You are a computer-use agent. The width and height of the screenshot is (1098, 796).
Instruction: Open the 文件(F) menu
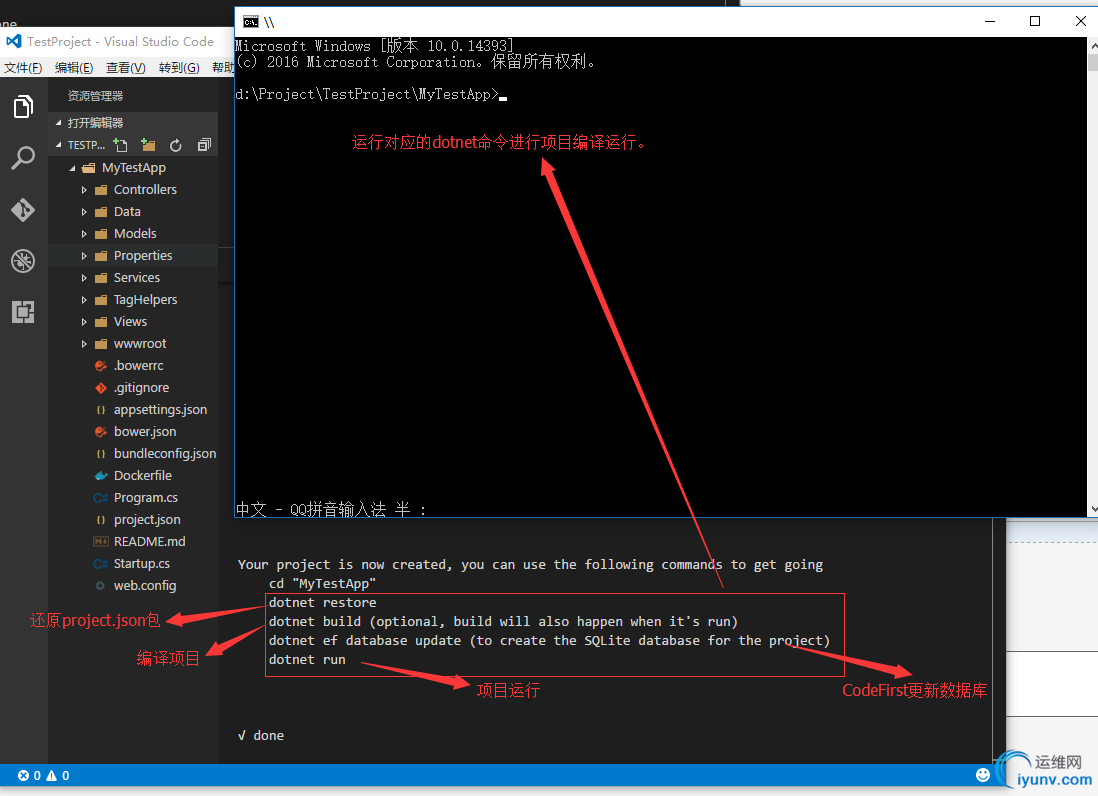point(23,67)
